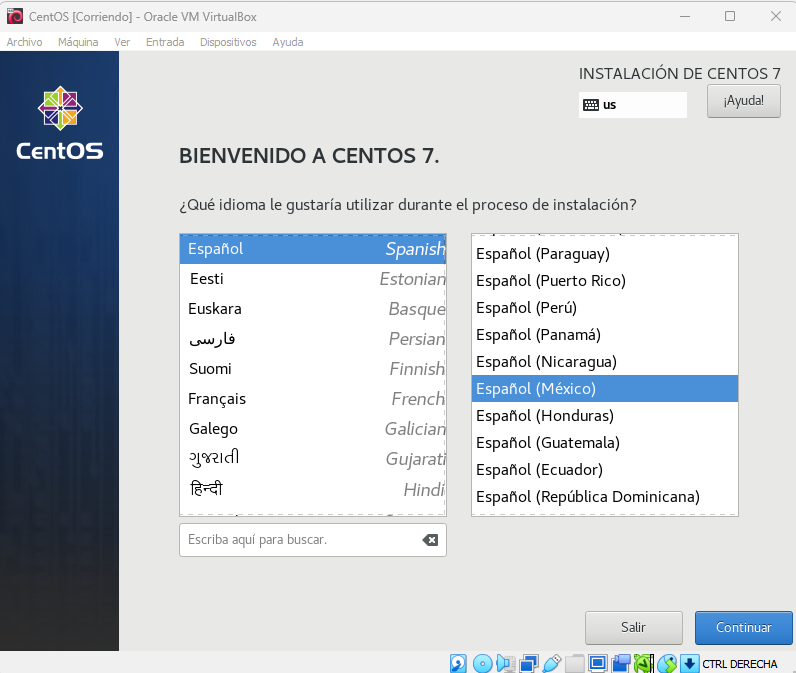
Task: Click the us keyboard layout indicator
Action: click(x=633, y=105)
